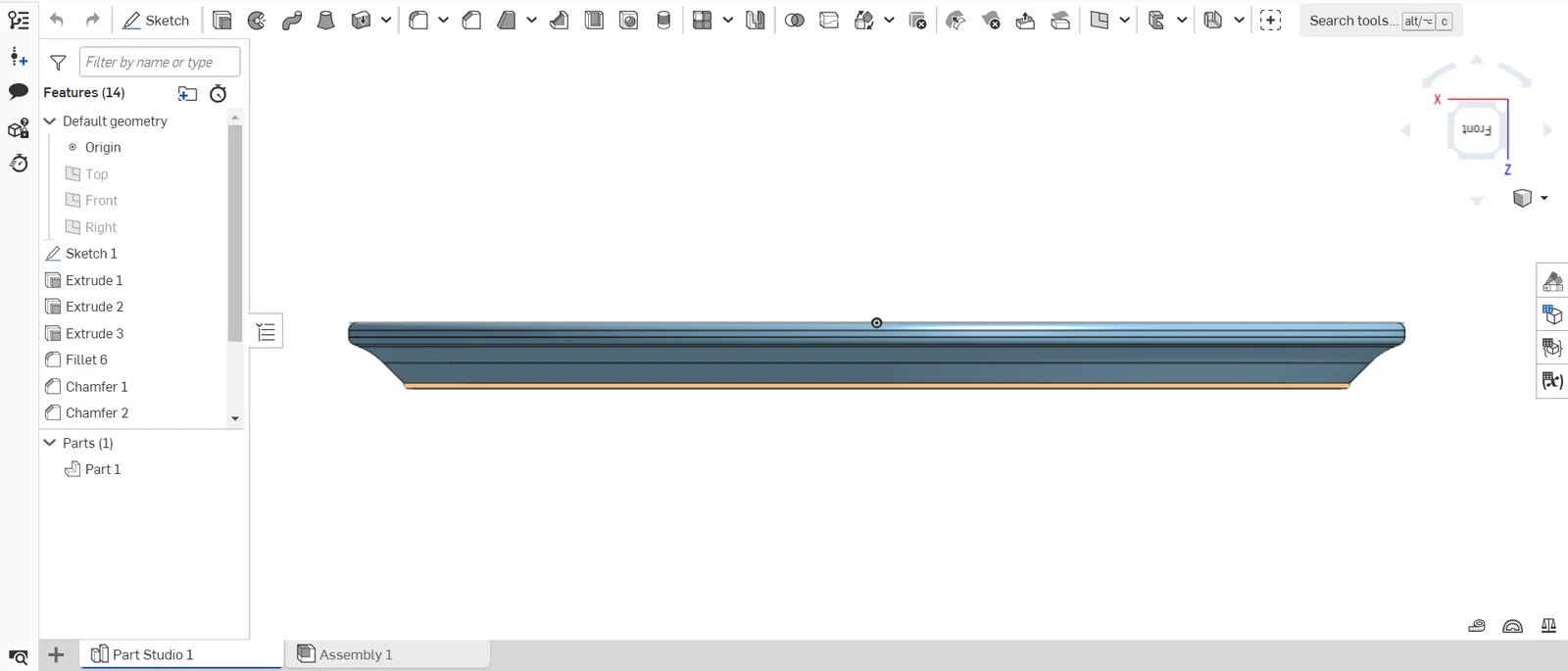This screenshot has height=671, width=1568.
Task: Select the Transform tool
Action: 863,21
